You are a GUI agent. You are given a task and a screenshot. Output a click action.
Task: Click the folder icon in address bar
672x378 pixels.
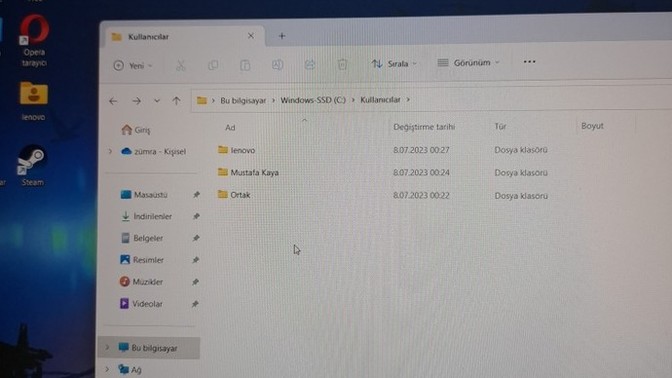click(201, 101)
